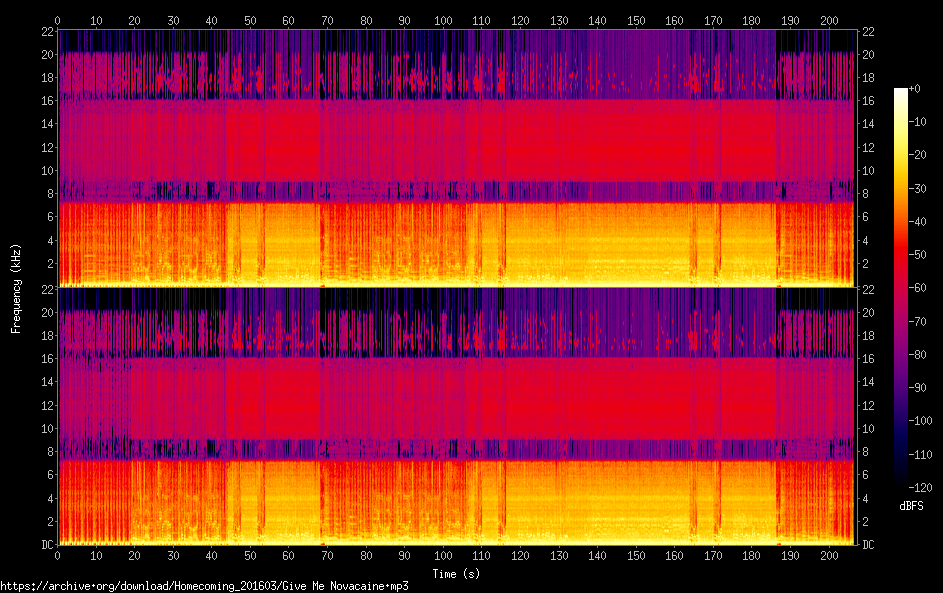
Task: Click the 'Frequency (kHz)' axis label
Action: (16, 288)
